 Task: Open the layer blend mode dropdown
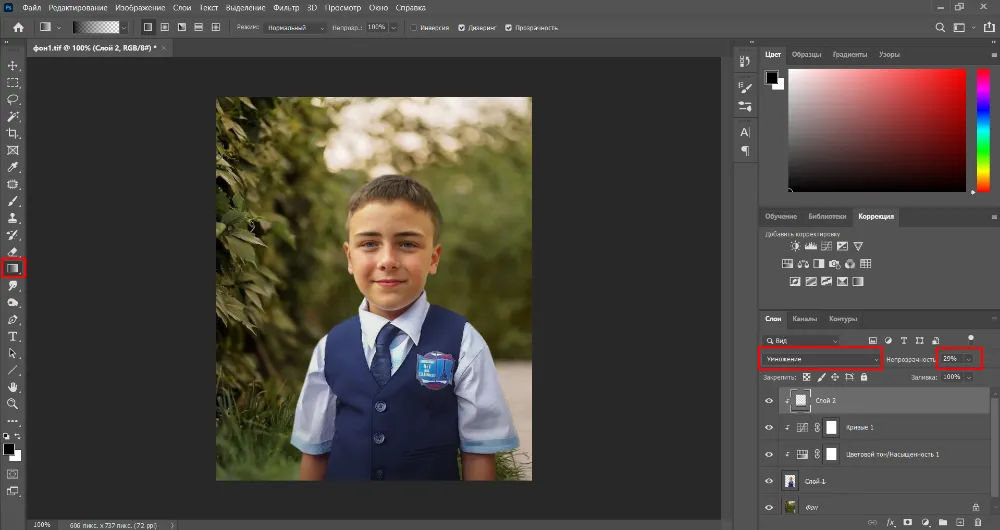click(820, 358)
